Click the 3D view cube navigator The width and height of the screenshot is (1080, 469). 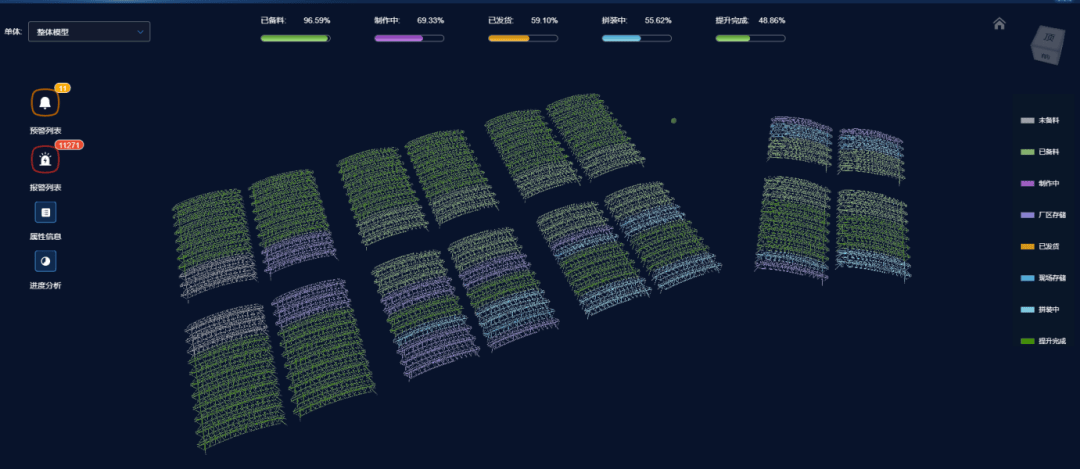coord(1046,47)
